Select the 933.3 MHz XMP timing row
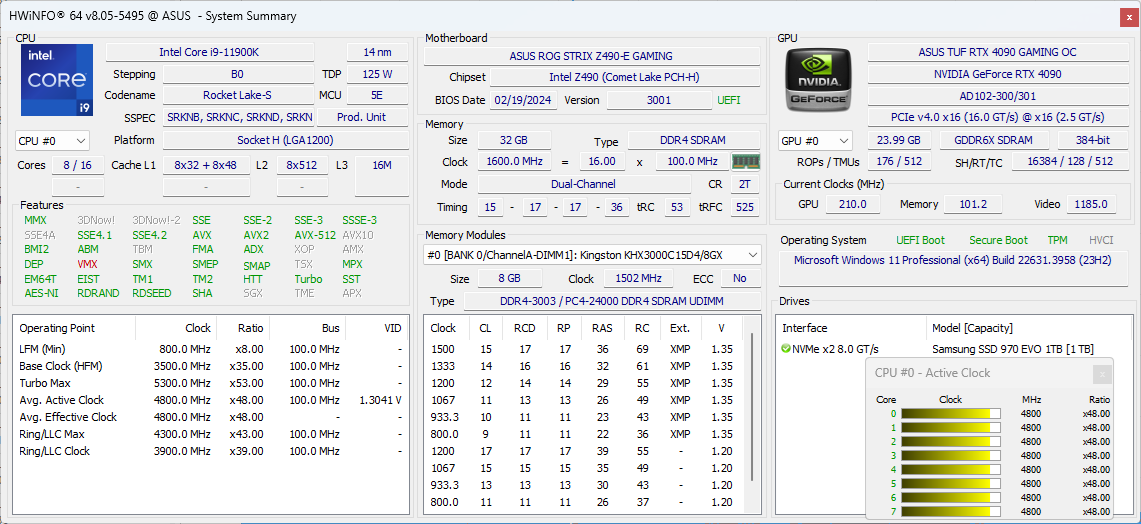 (584, 417)
